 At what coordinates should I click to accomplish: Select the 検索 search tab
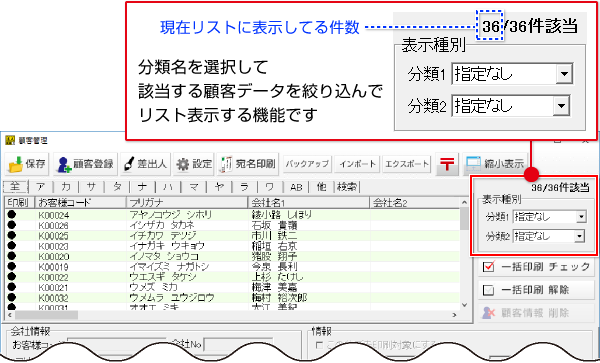[347, 187]
